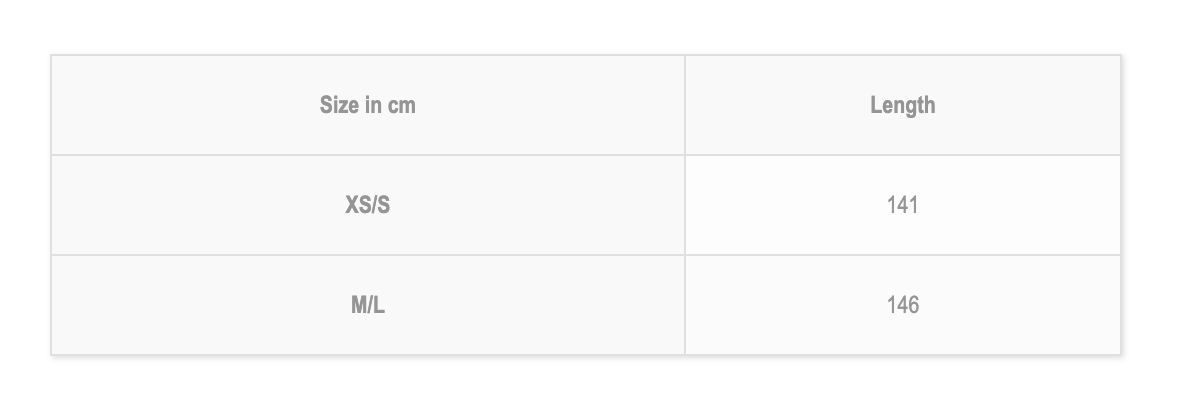Click the border under the Length header

click(902, 155)
